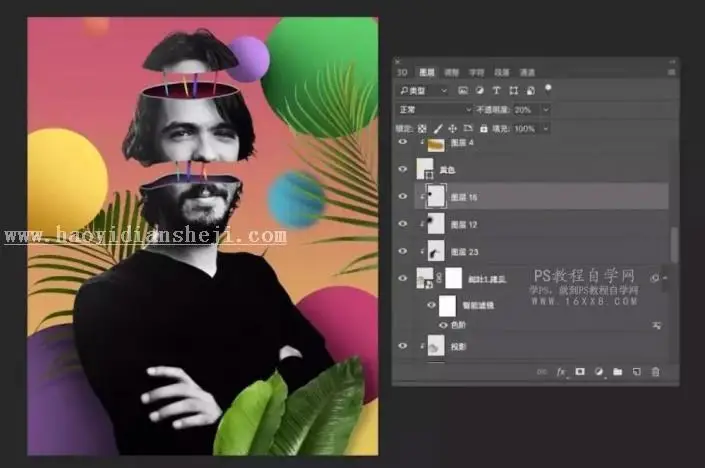Image resolution: width=705 pixels, height=468 pixels.
Task: Toggle visibility of 图层 16
Action: (403, 196)
